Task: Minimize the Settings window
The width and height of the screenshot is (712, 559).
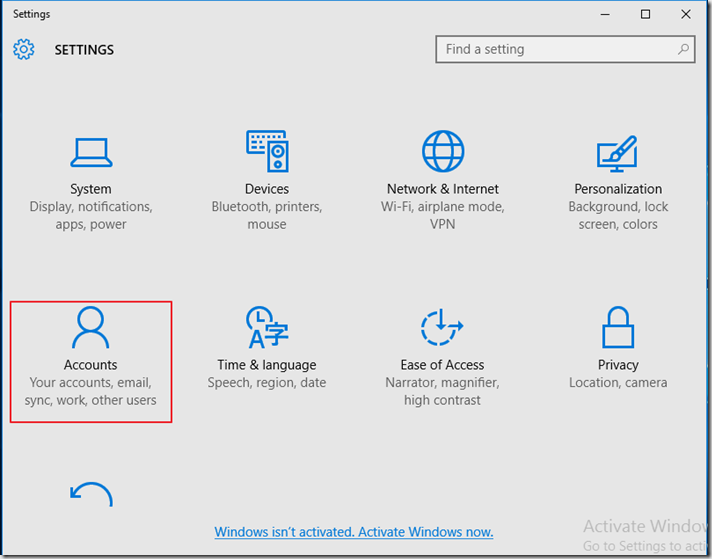Action: coord(602,14)
